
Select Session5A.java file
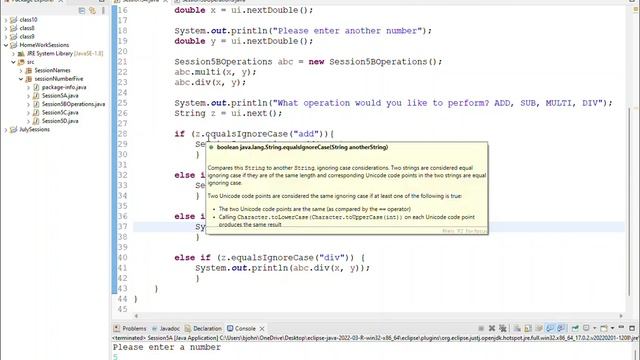[60, 96]
